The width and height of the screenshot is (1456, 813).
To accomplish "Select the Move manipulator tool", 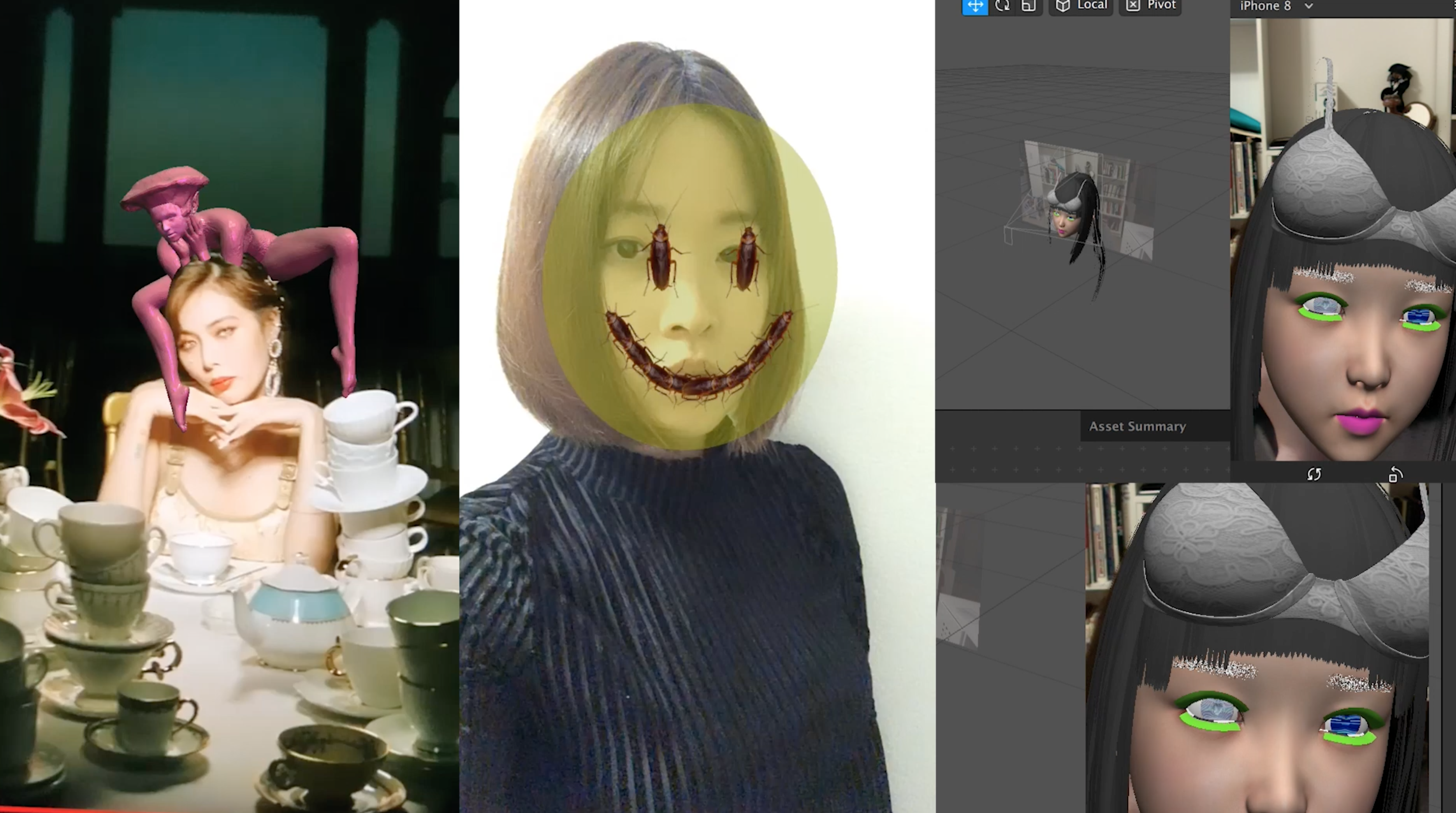I will [975, 6].
